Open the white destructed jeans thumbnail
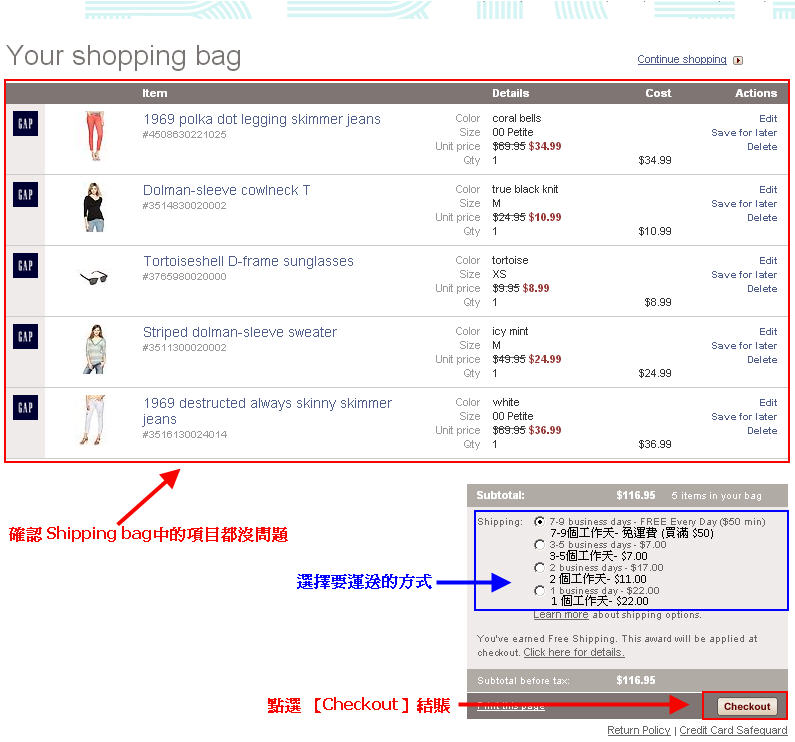This screenshot has width=795, height=742. click(x=93, y=420)
